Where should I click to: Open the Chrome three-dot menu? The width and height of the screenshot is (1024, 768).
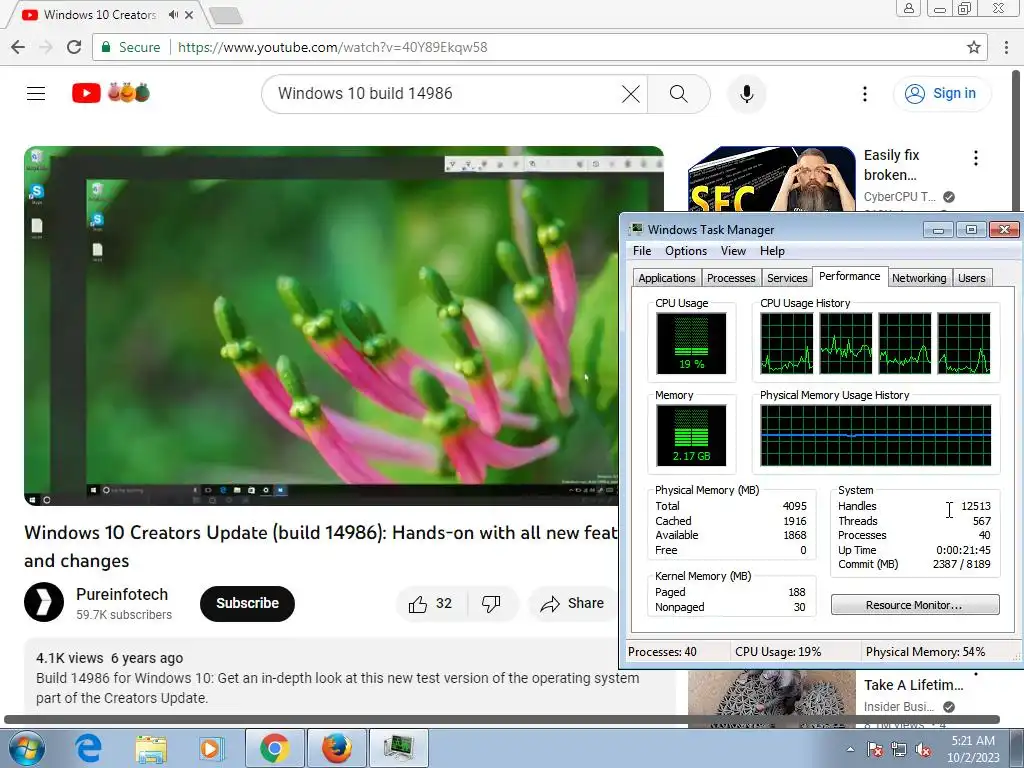pos(1006,47)
